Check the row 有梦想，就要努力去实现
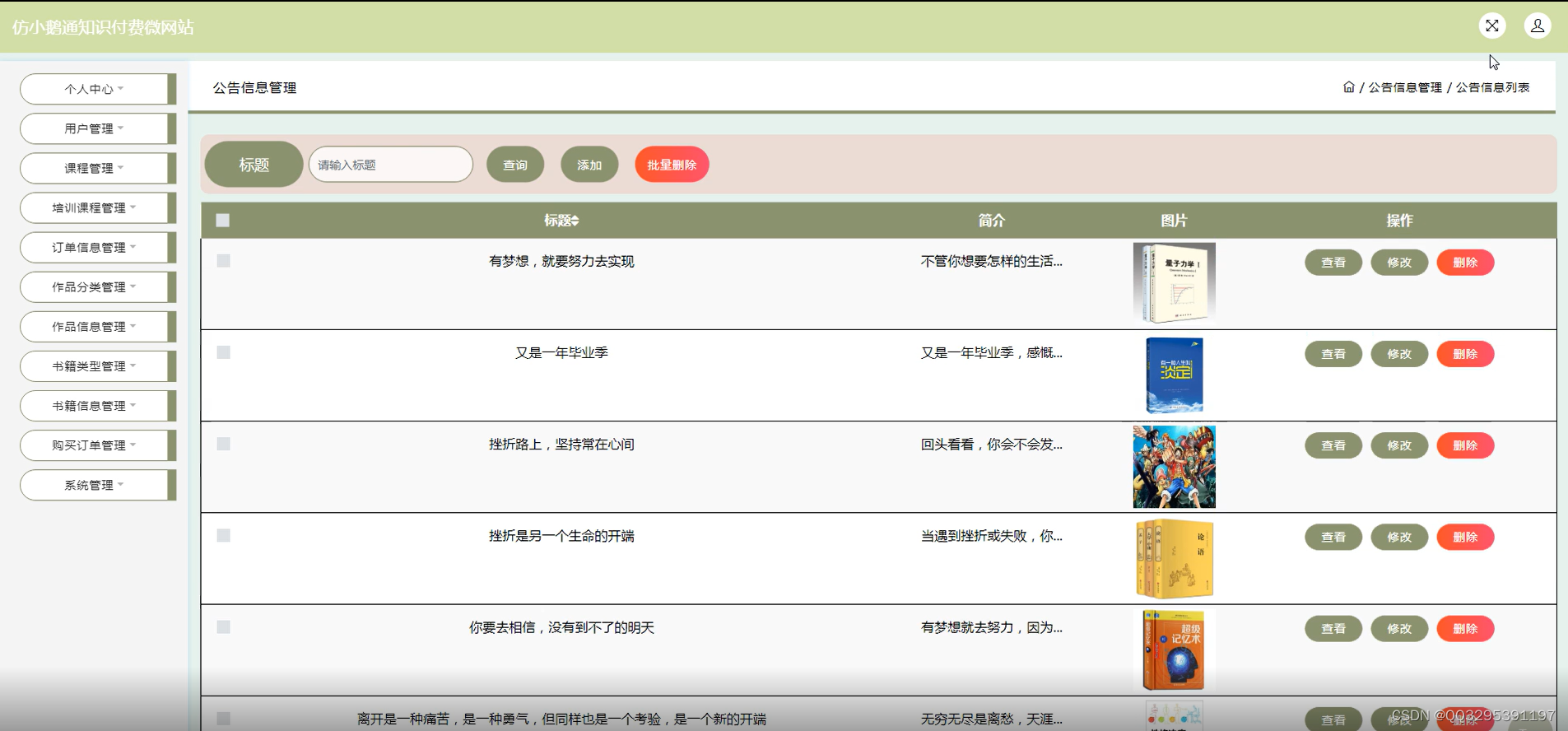The height and width of the screenshot is (731, 1568). pos(223,261)
